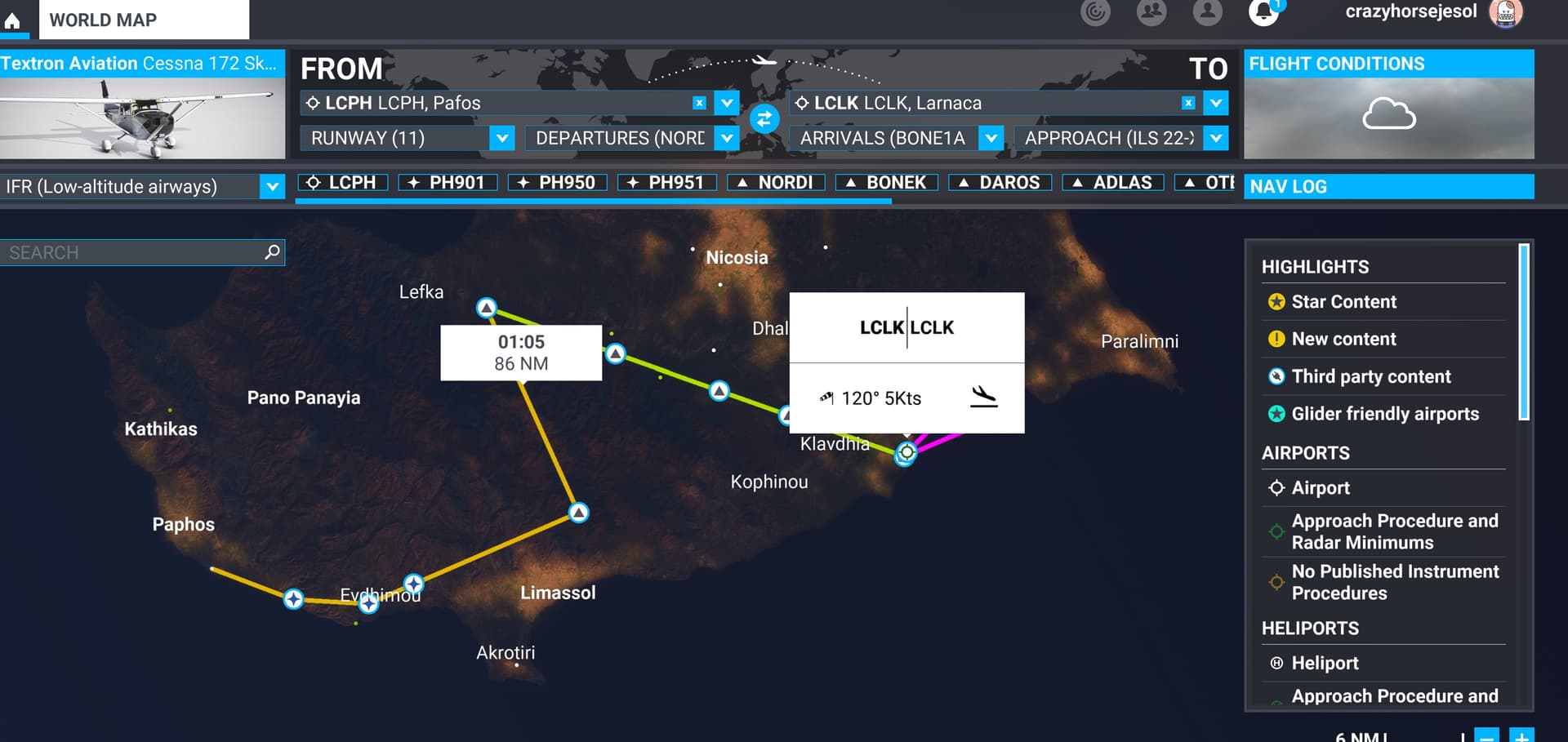
Task: Select the NORDI waypoint in flight plan
Action: pyautogui.click(x=776, y=183)
